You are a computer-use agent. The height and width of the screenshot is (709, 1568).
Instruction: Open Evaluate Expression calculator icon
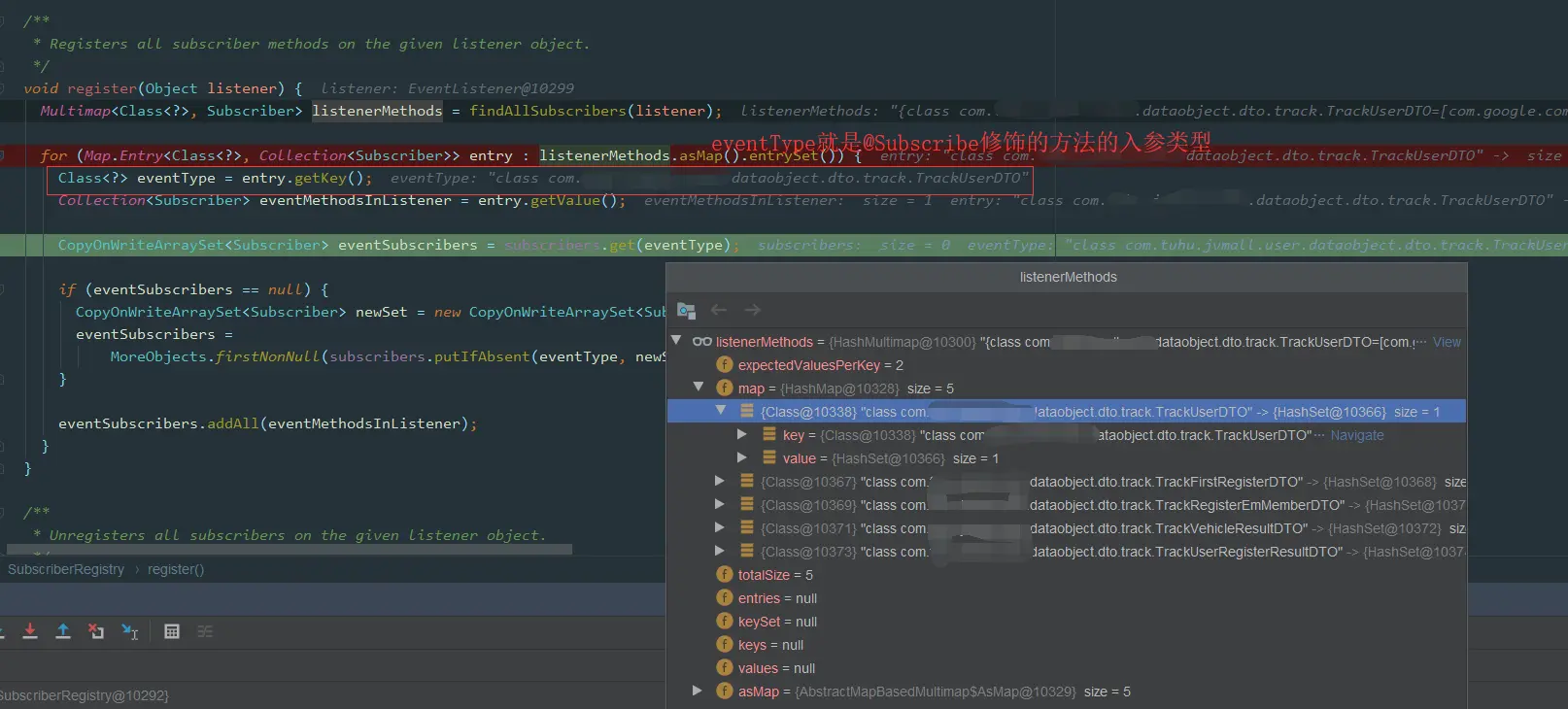tap(172, 631)
